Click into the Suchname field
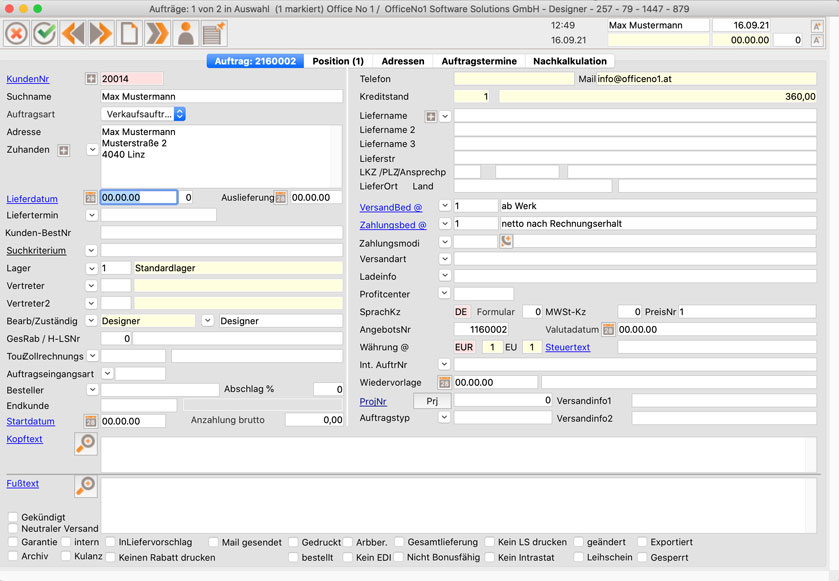 click(222, 96)
